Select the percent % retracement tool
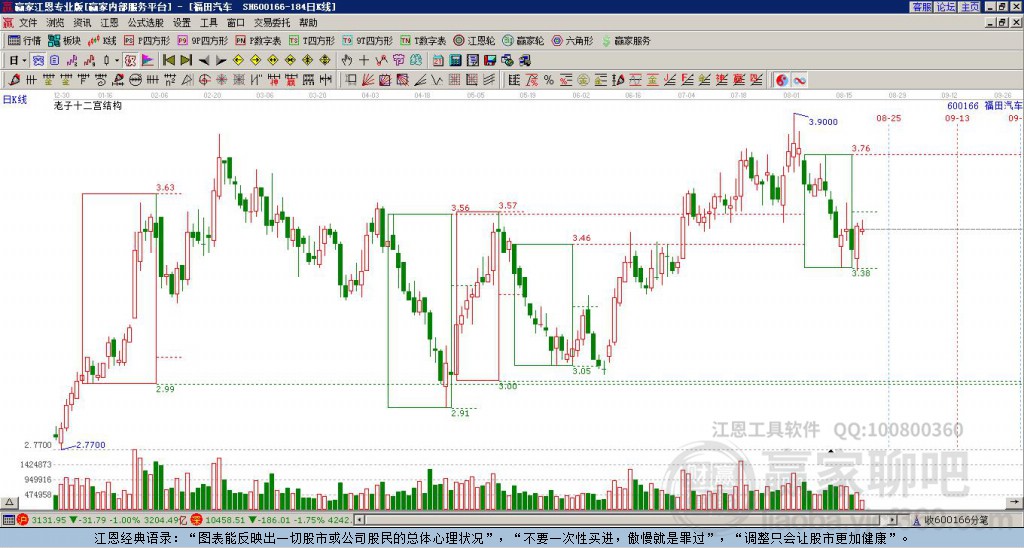1024x548 pixels. [x=549, y=80]
